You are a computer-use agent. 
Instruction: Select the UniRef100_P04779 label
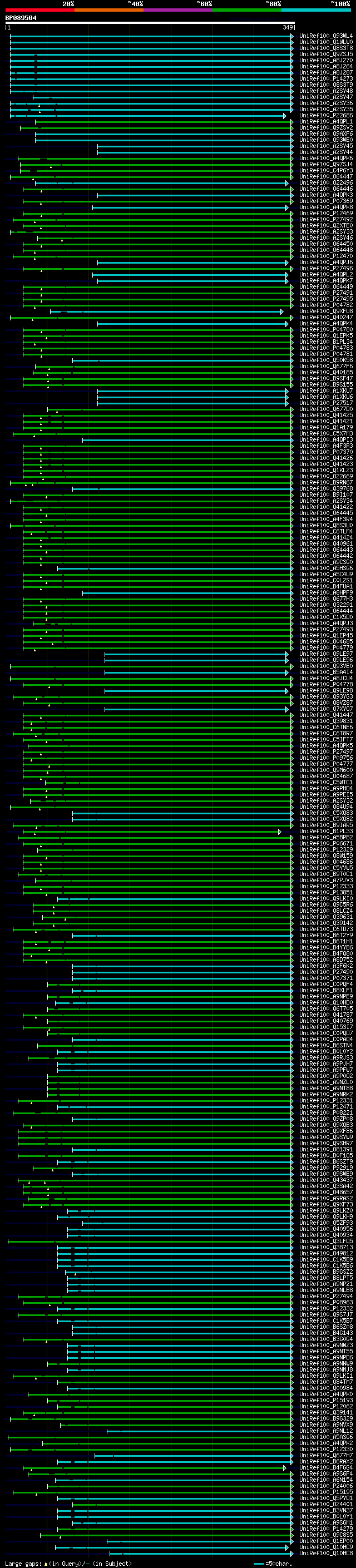coord(325,647)
